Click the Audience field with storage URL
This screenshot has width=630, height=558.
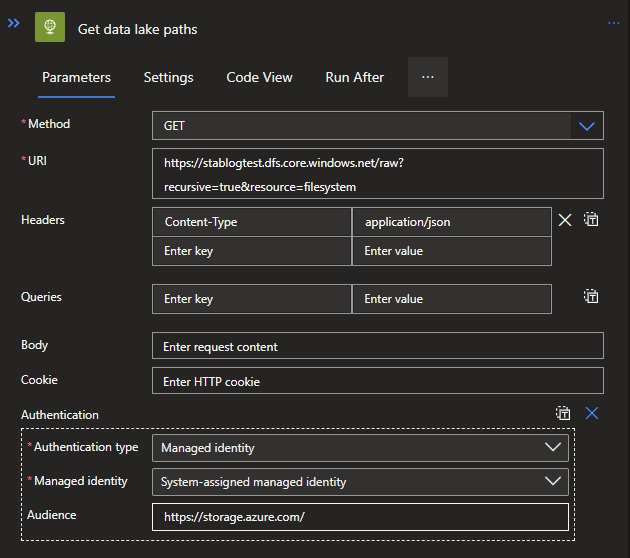[x=360, y=516]
